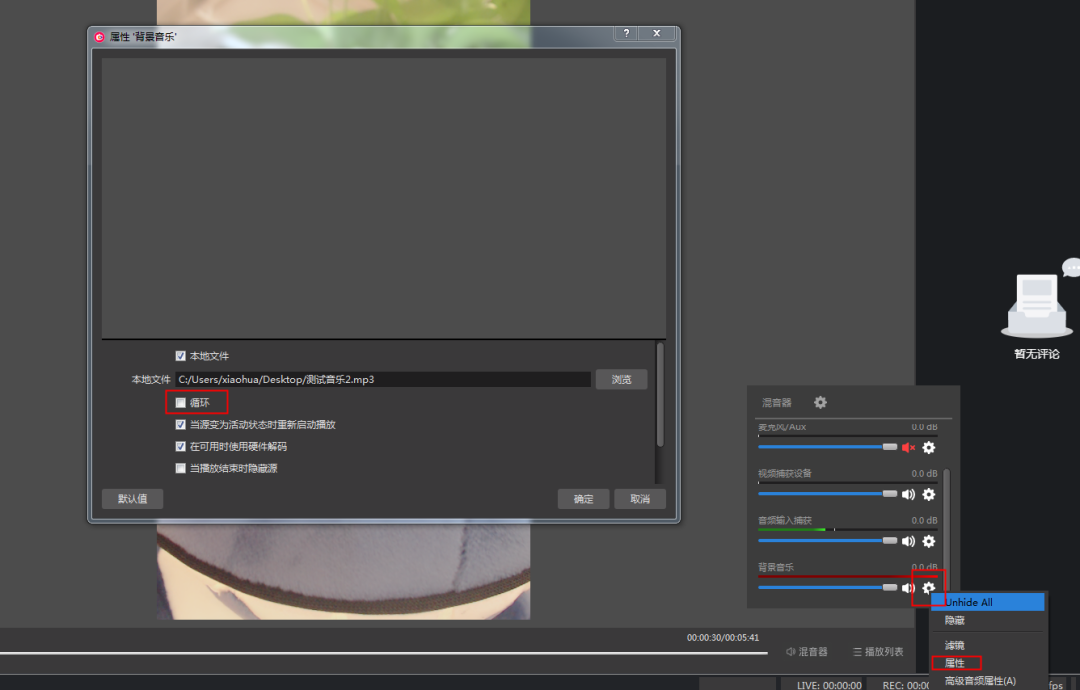Enable the 循环 loop checkbox
Image resolution: width=1080 pixels, height=690 pixels.
coord(181,402)
